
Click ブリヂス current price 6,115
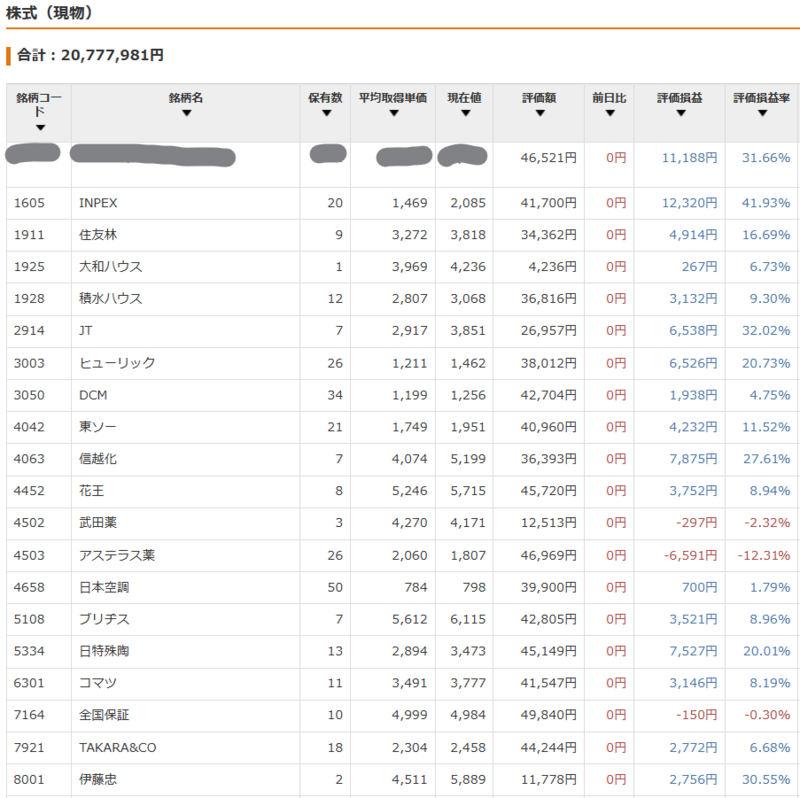click(468, 619)
